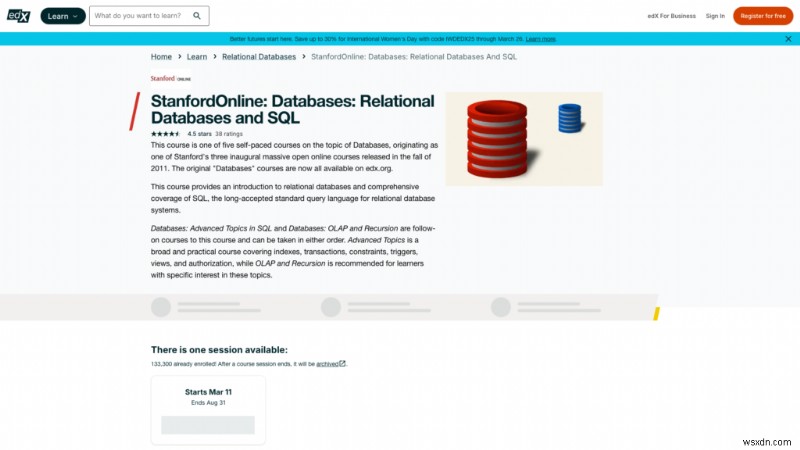The width and height of the screenshot is (800, 450).
Task: Click the Stanford Online logo
Action: 170,79
